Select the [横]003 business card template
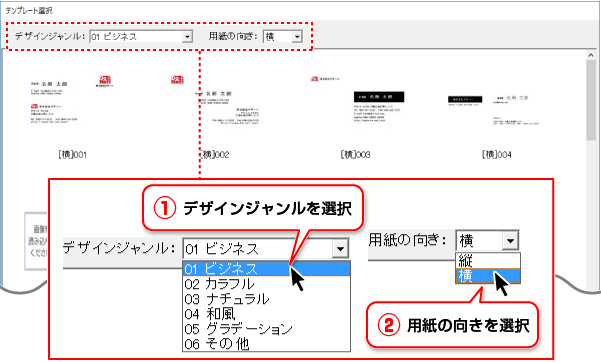601x362 pixels. (x=355, y=111)
